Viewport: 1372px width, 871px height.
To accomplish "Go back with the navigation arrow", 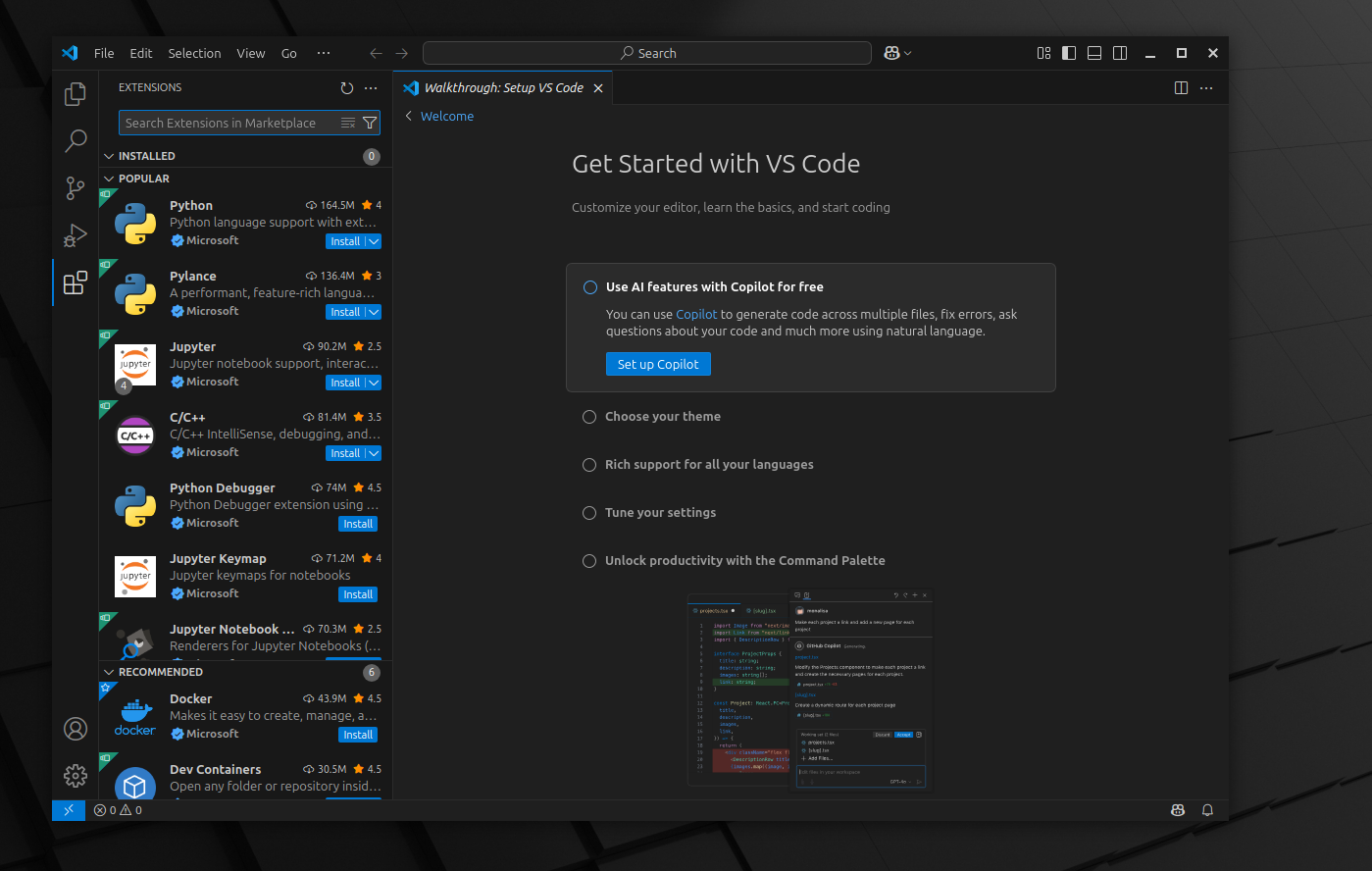I will pyautogui.click(x=376, y=53).
